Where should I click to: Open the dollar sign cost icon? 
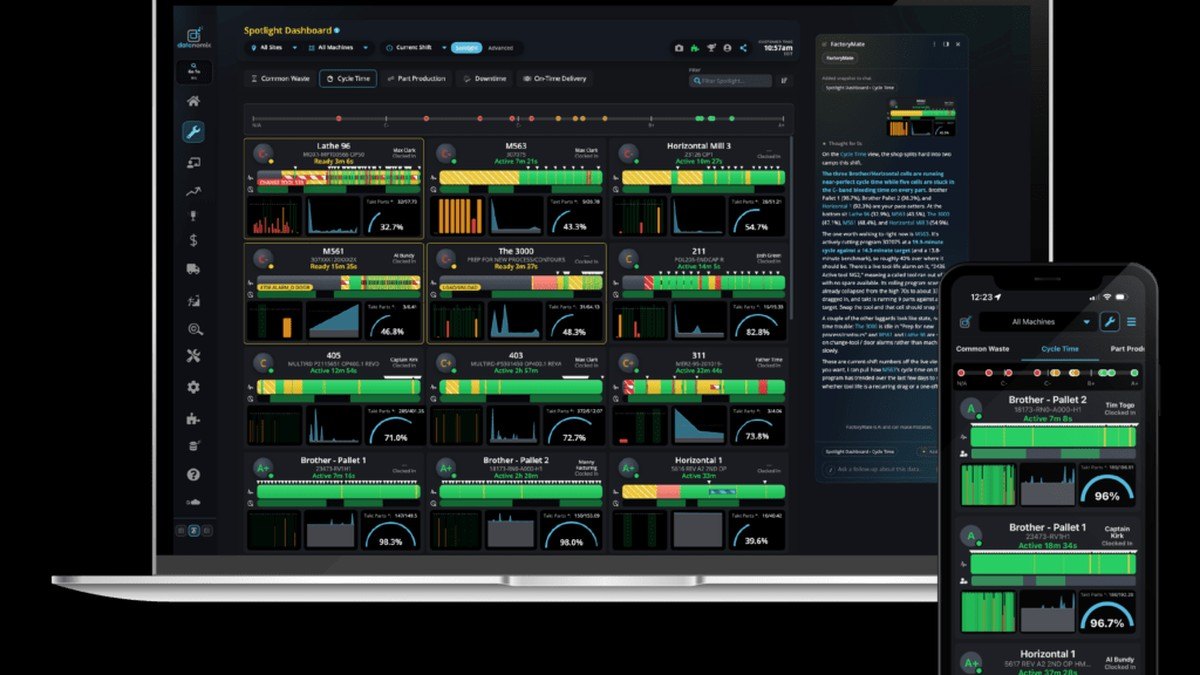193,240
